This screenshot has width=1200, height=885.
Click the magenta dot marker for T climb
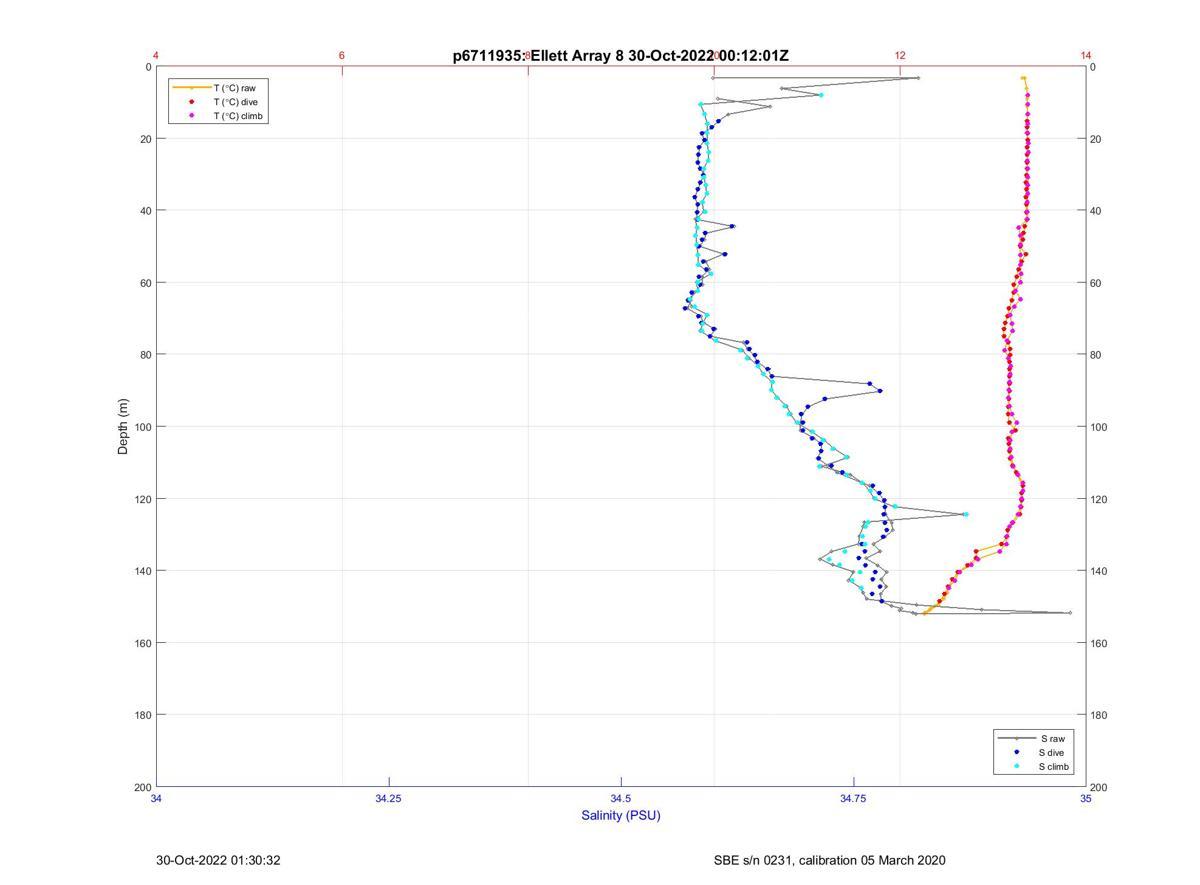[x=191, y=116]
